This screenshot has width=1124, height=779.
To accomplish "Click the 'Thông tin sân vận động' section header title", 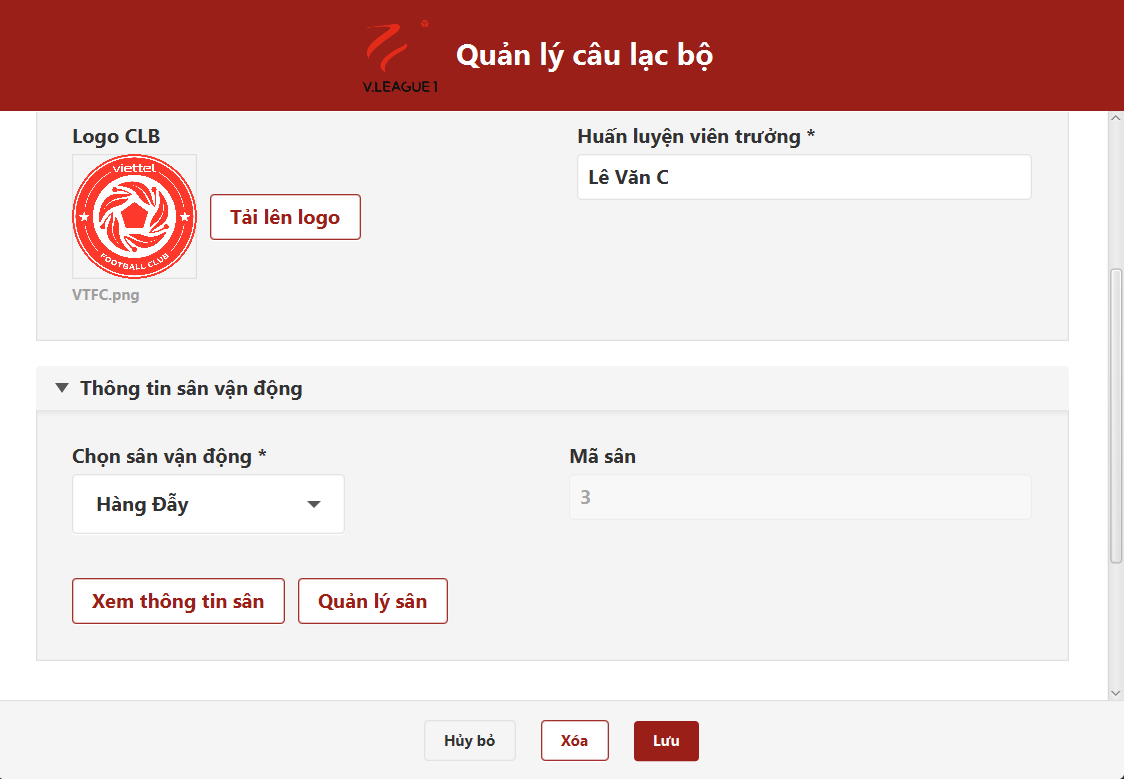I will coord(191,388).
